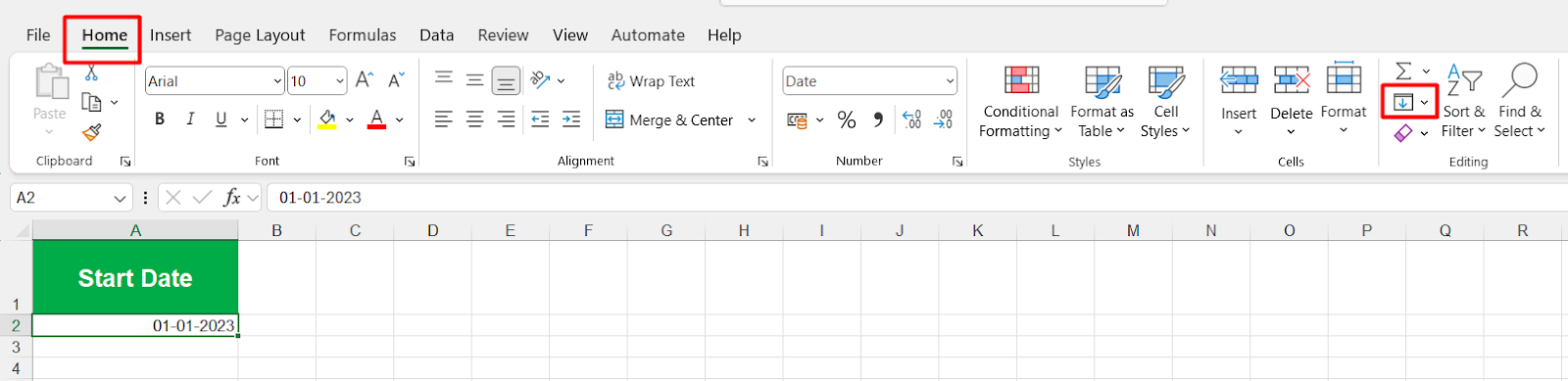Click the Center align text icon
The image size is (1568, 381).
click(474, 119)
